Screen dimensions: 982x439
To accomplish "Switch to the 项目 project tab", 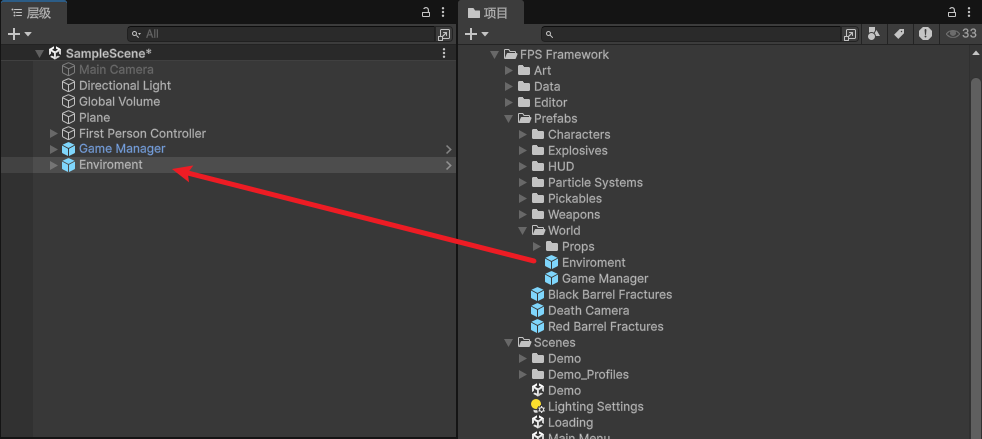I will 490,13.
